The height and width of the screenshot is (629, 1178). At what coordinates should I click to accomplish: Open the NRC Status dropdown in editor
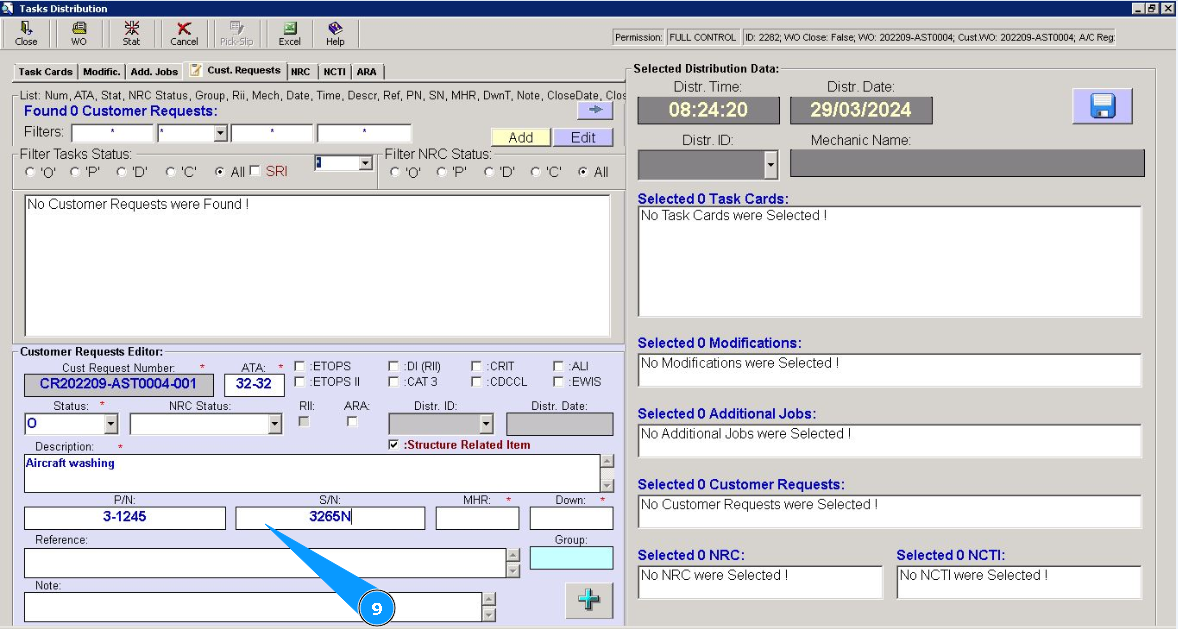[x=275, y=424]
